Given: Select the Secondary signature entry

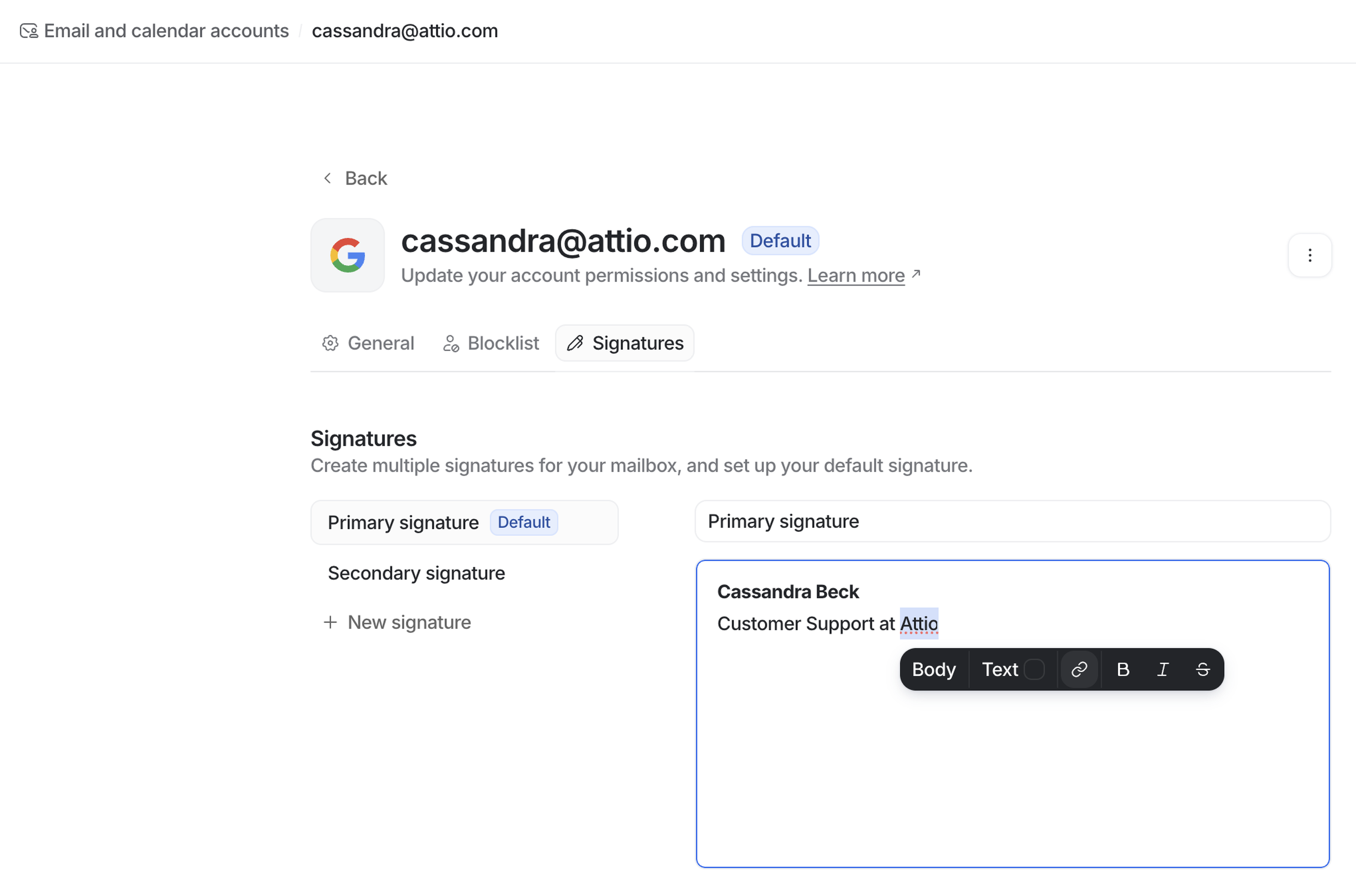Looking at the screenshot, I should click(x=416, y=573).
